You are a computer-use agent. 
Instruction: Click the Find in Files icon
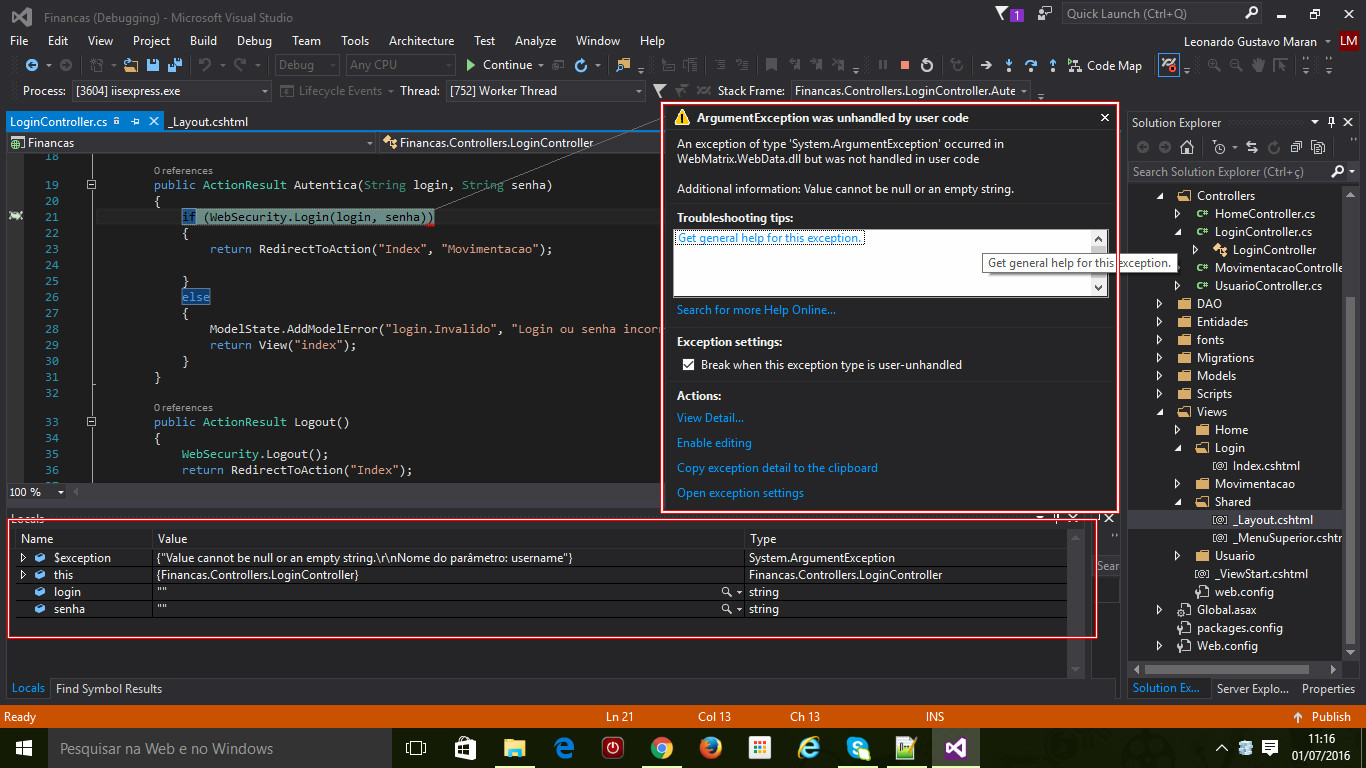coord(623,65)
